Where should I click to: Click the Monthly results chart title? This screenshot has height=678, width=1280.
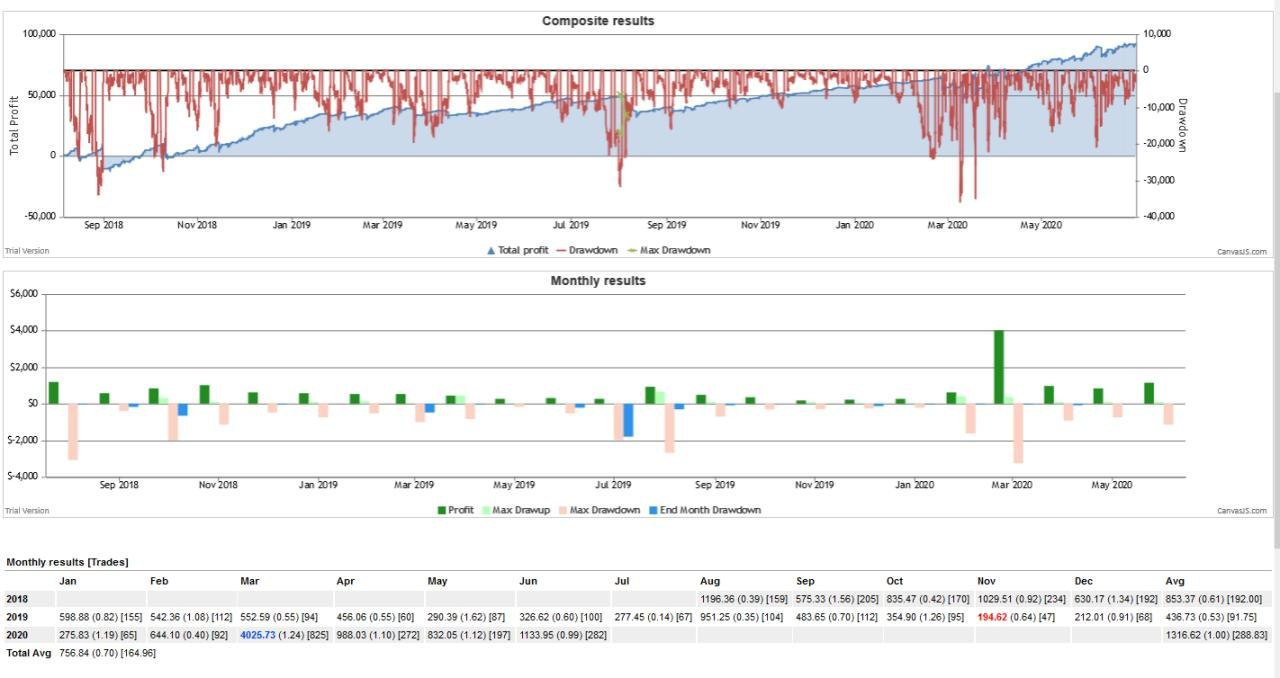(x=598, y=281)
